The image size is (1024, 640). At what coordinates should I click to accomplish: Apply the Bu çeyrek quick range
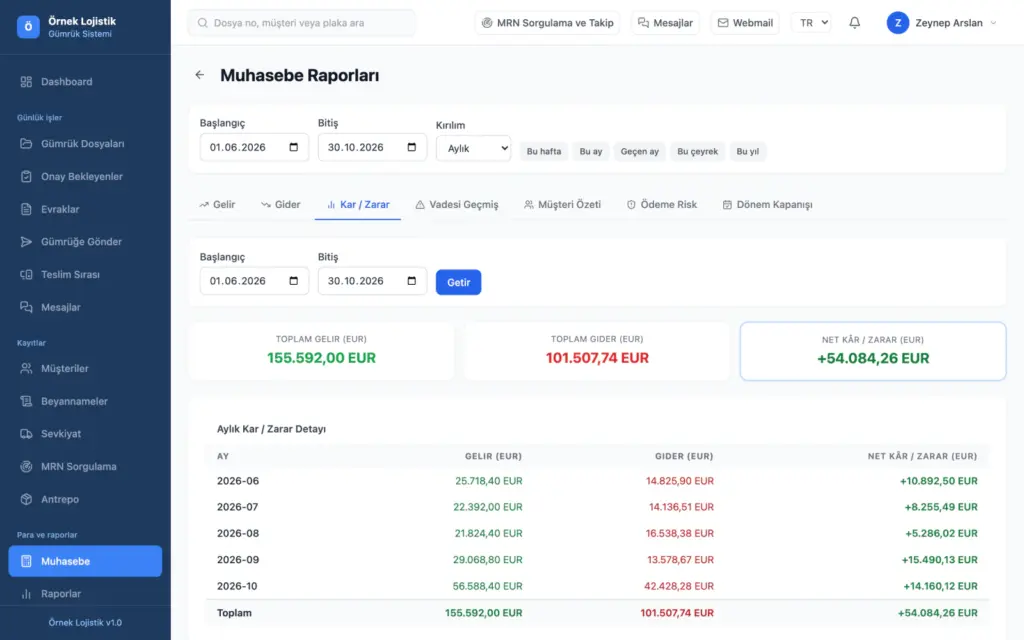click(x=697, y=152)
